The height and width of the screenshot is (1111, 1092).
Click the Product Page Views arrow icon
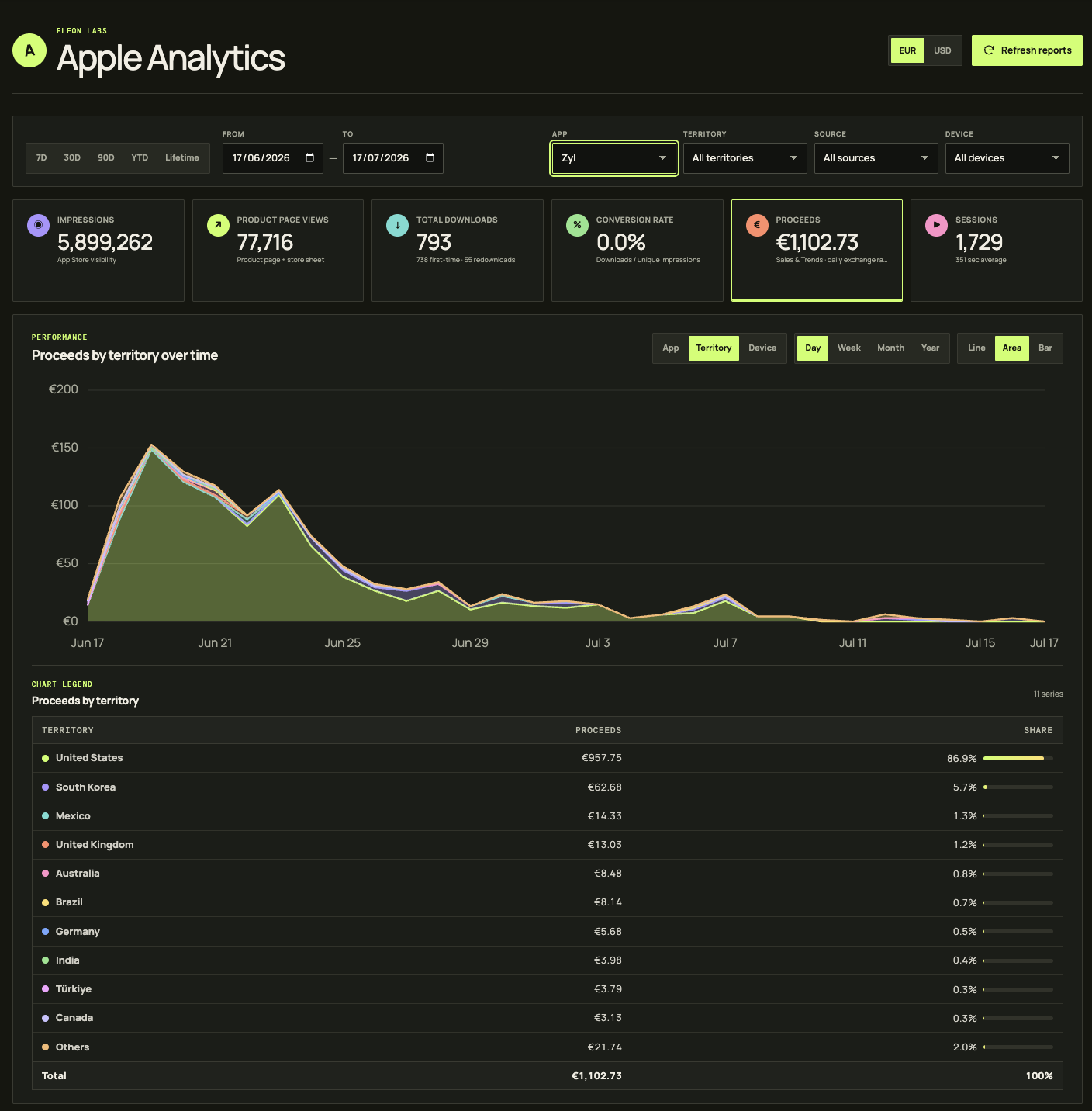(x=218, y=225)
